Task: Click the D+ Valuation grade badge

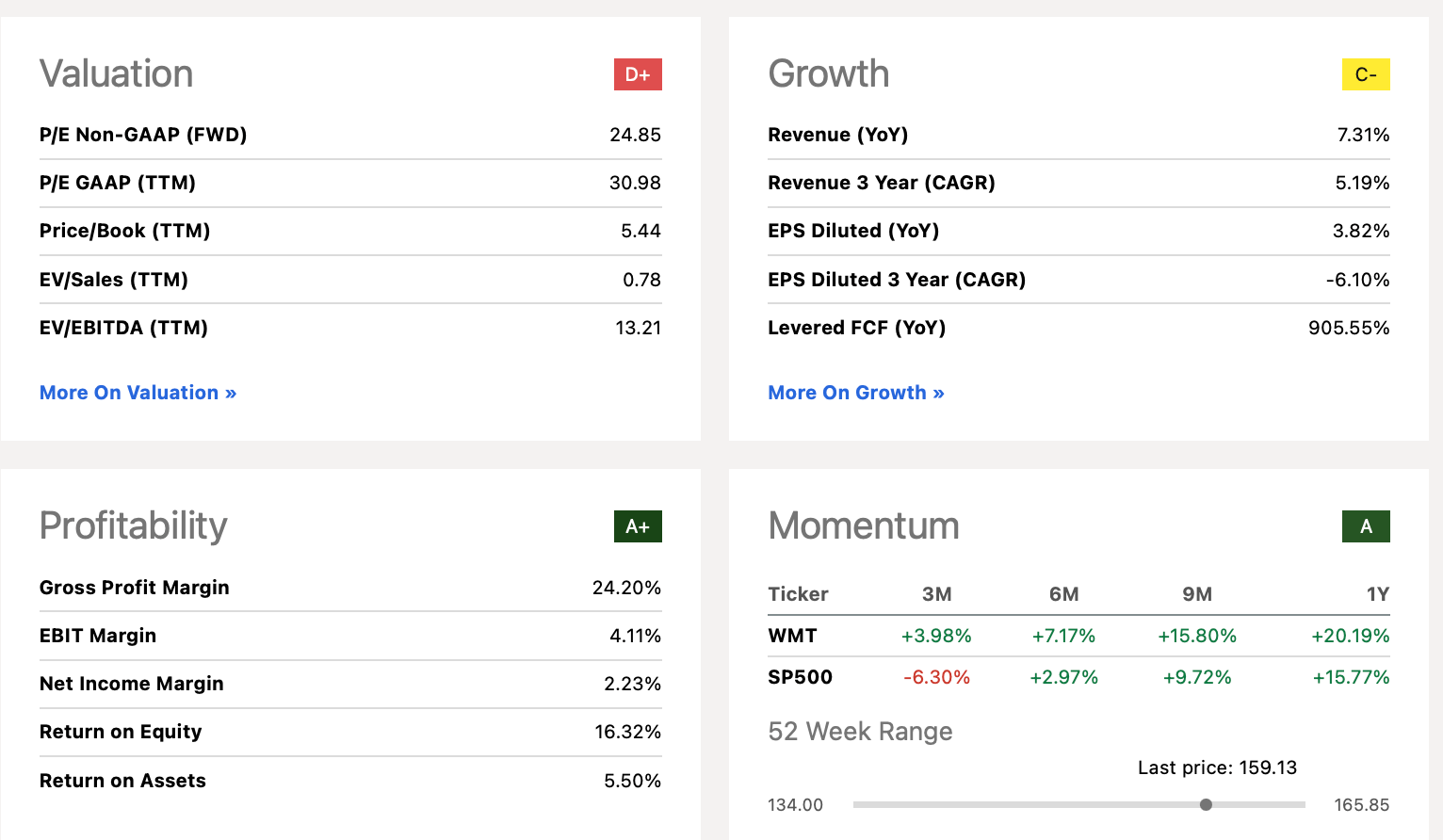Action: pos(638,74)
